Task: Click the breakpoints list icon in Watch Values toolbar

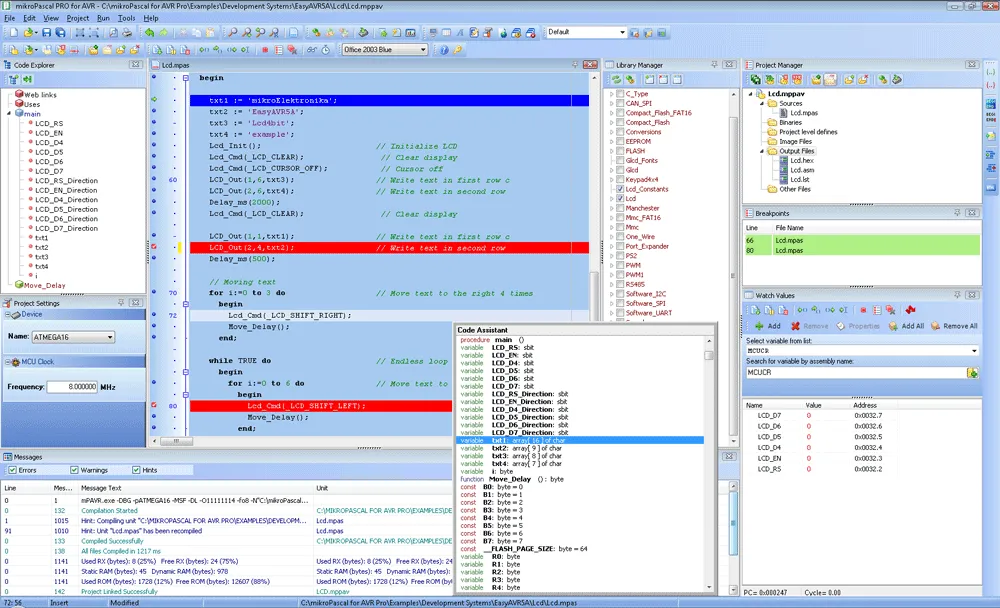Action: tap(877, 310)
